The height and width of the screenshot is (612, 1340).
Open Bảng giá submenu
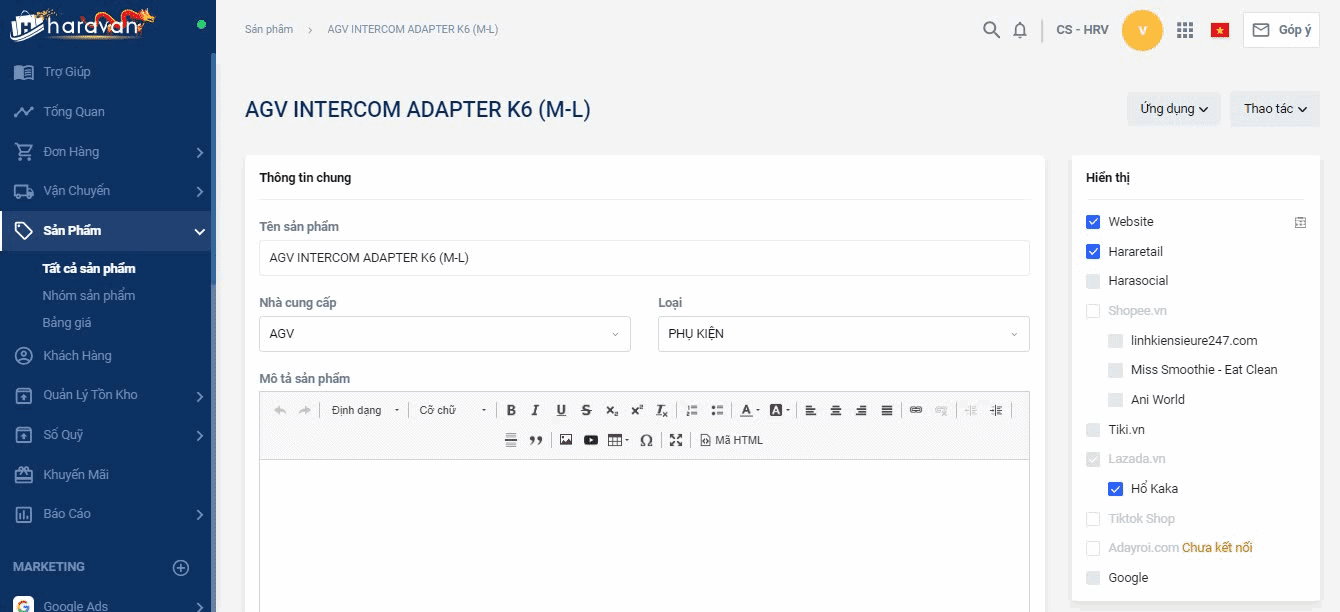click(67, 323)
